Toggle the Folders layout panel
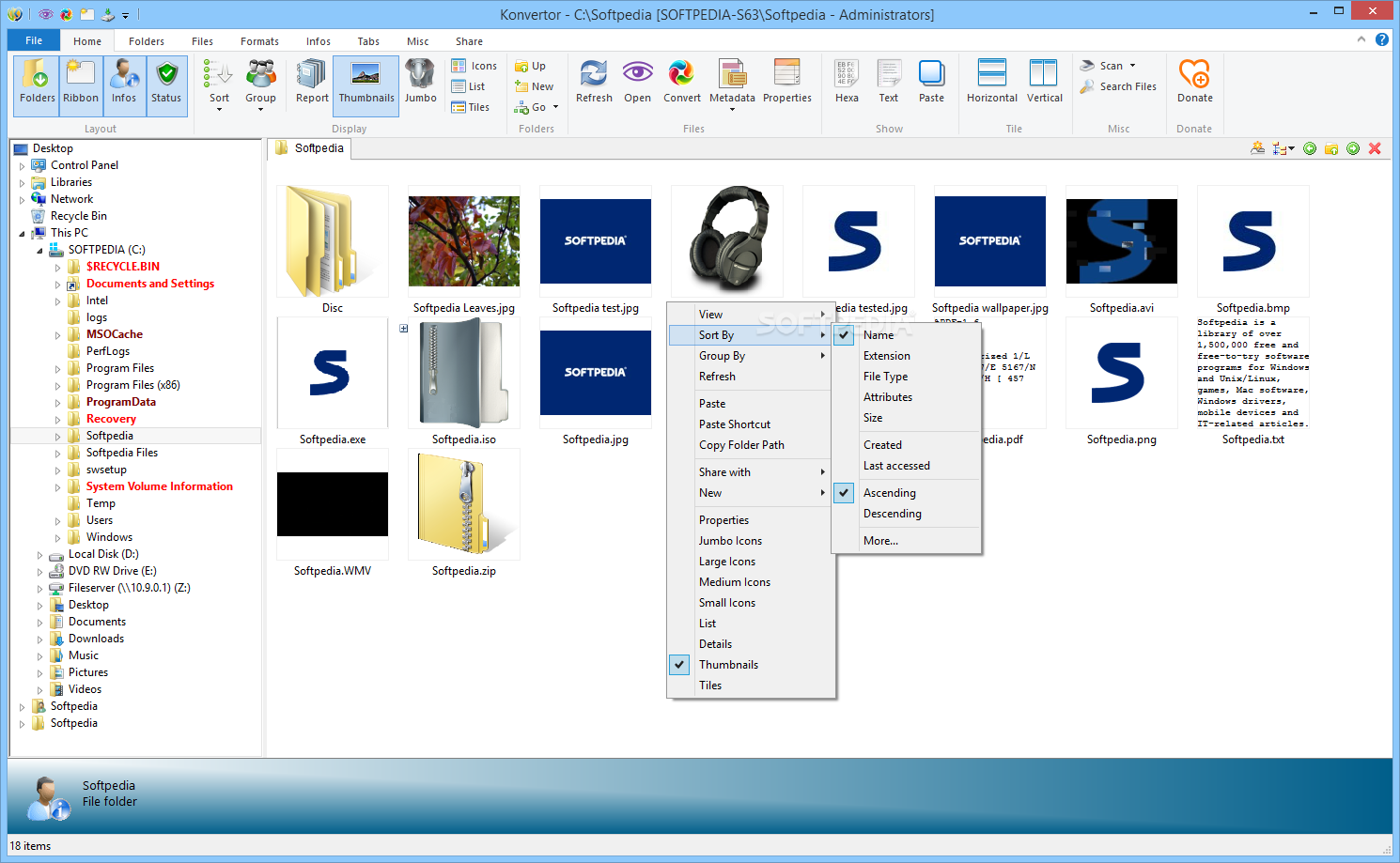 click(x=37, y=85)
